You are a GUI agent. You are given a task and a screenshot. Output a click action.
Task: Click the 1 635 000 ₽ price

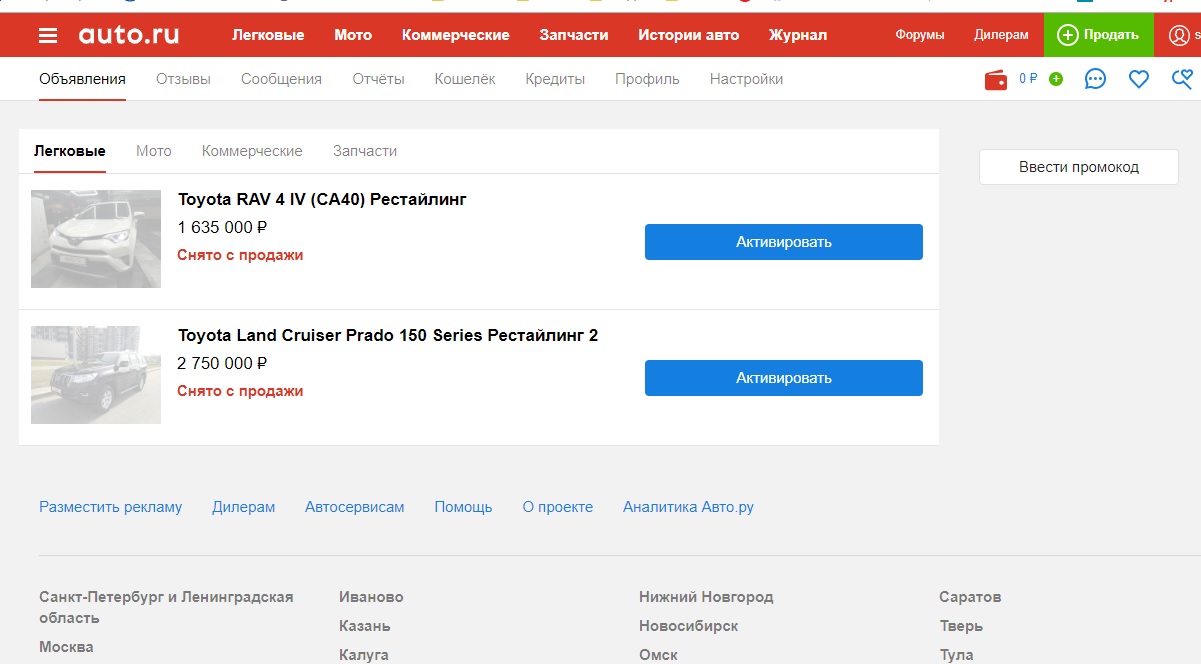(222, 227)
